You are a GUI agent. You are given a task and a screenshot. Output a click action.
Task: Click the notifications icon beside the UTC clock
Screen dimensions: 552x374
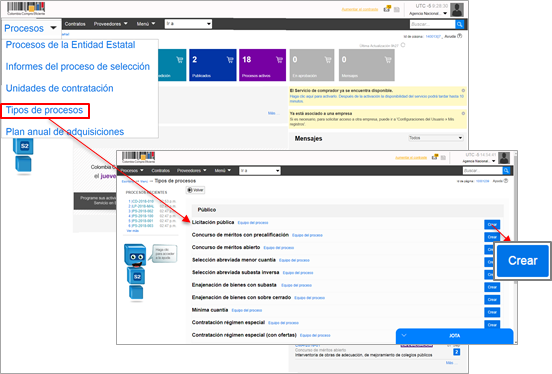tap(387, 9)
